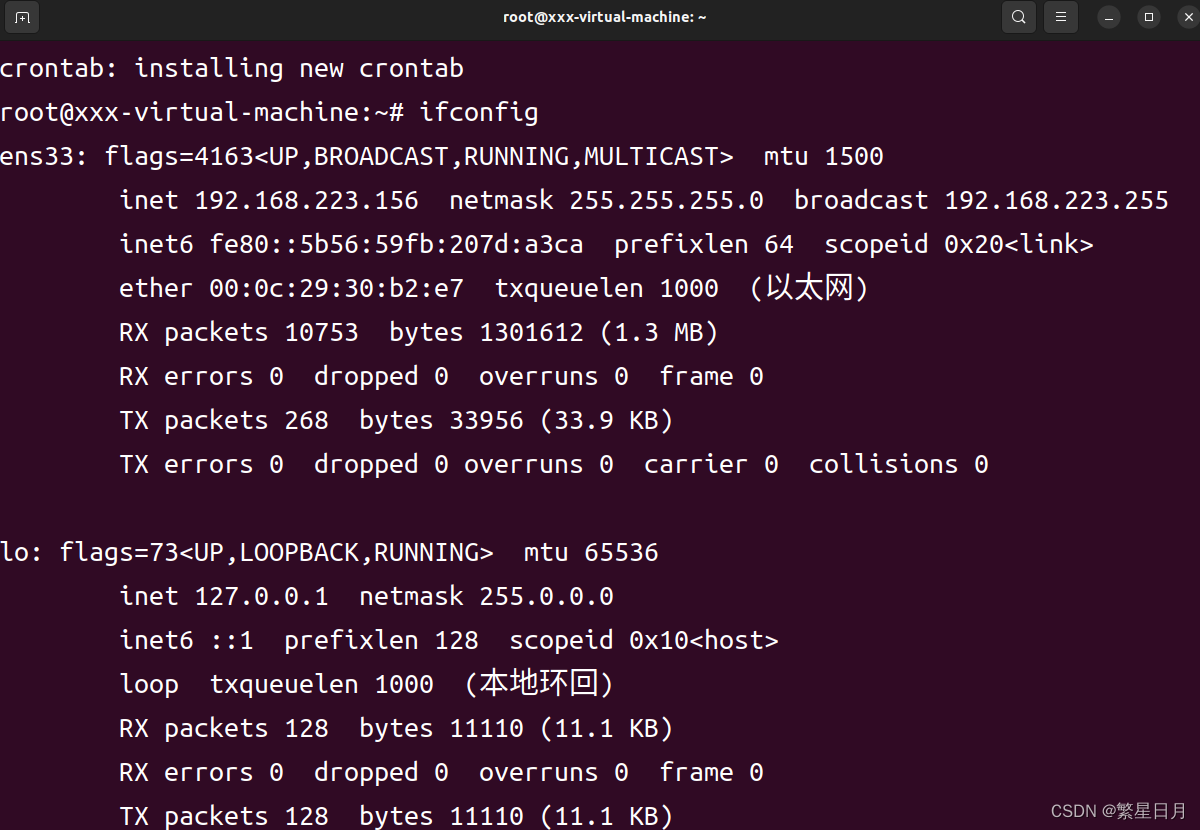Click the typed 'ifconfig' command
Image resolution: width=1200 pixels, height=830 pixels.
click(x=479, y=112)
